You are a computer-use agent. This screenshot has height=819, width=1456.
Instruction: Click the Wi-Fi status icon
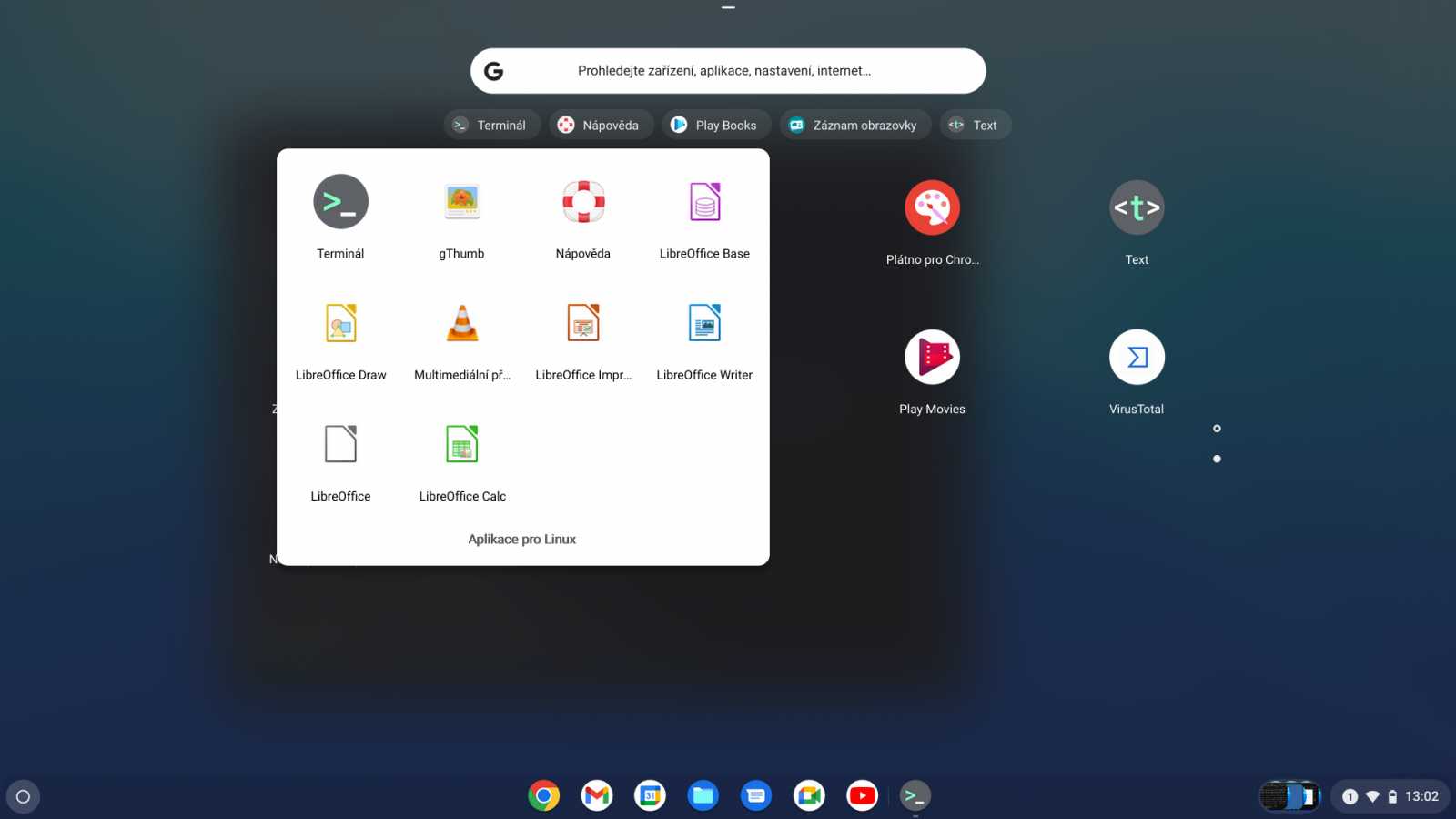point(1372,796)
